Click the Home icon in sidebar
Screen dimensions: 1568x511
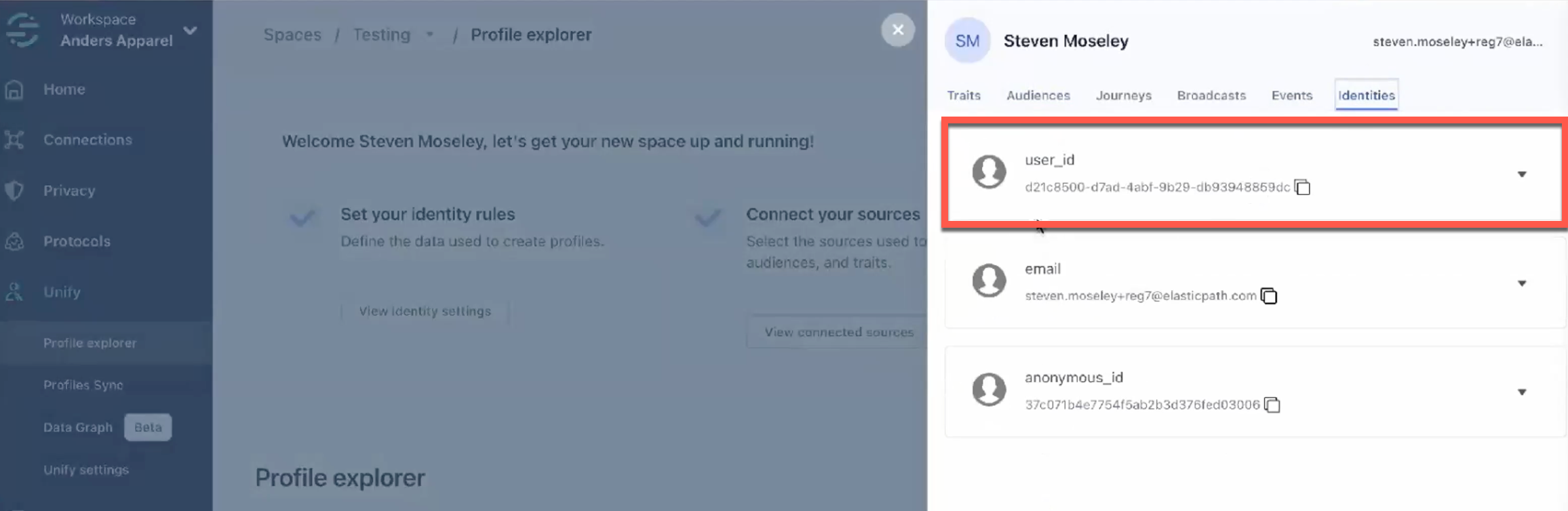point(14,89)
